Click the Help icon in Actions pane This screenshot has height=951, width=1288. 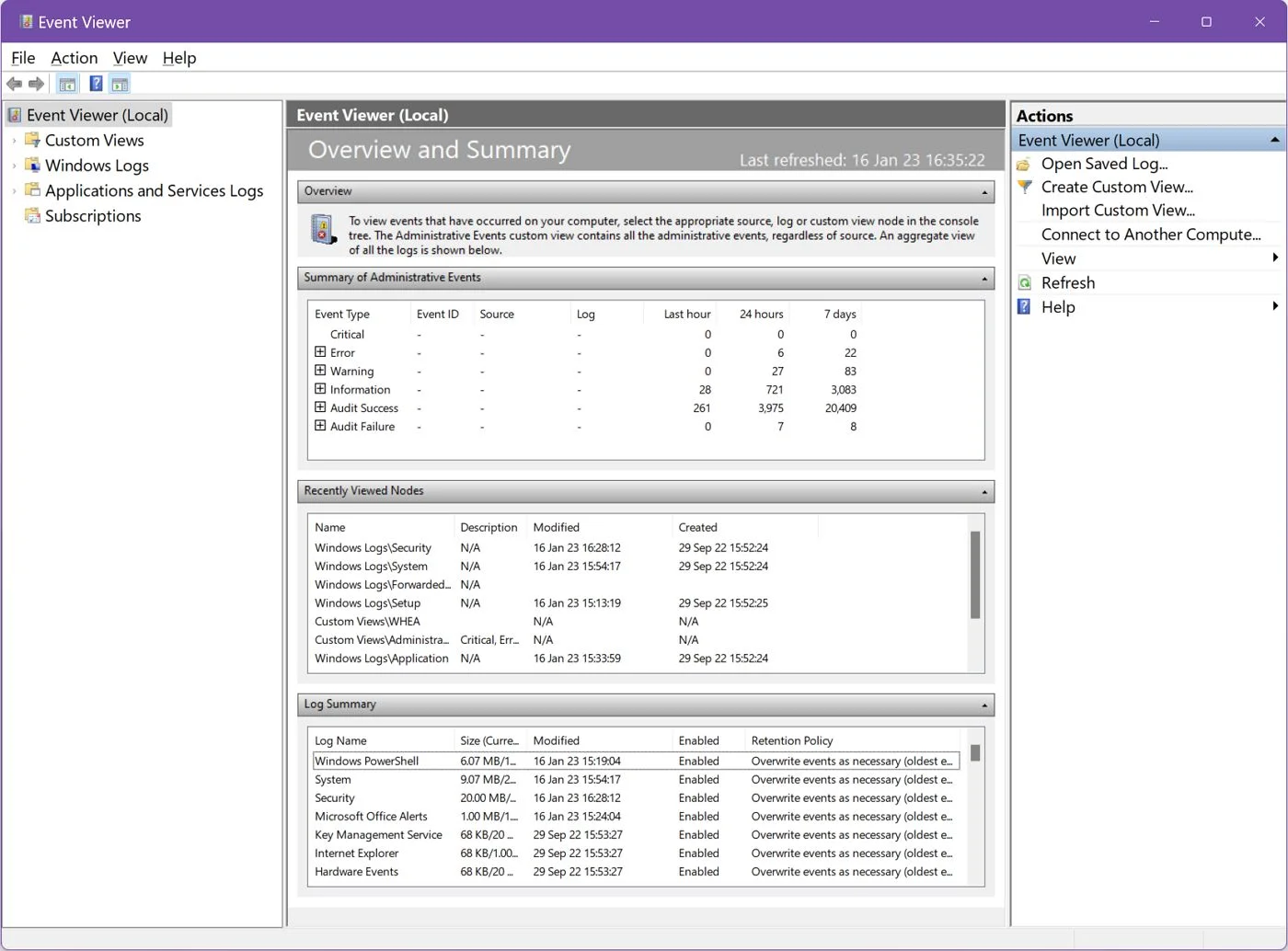[x=1024, y=306]
